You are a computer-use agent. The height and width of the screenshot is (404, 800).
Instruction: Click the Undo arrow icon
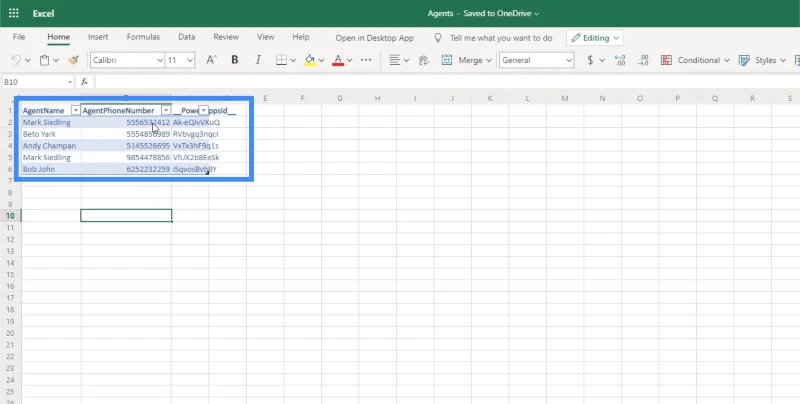pos(16,60)
